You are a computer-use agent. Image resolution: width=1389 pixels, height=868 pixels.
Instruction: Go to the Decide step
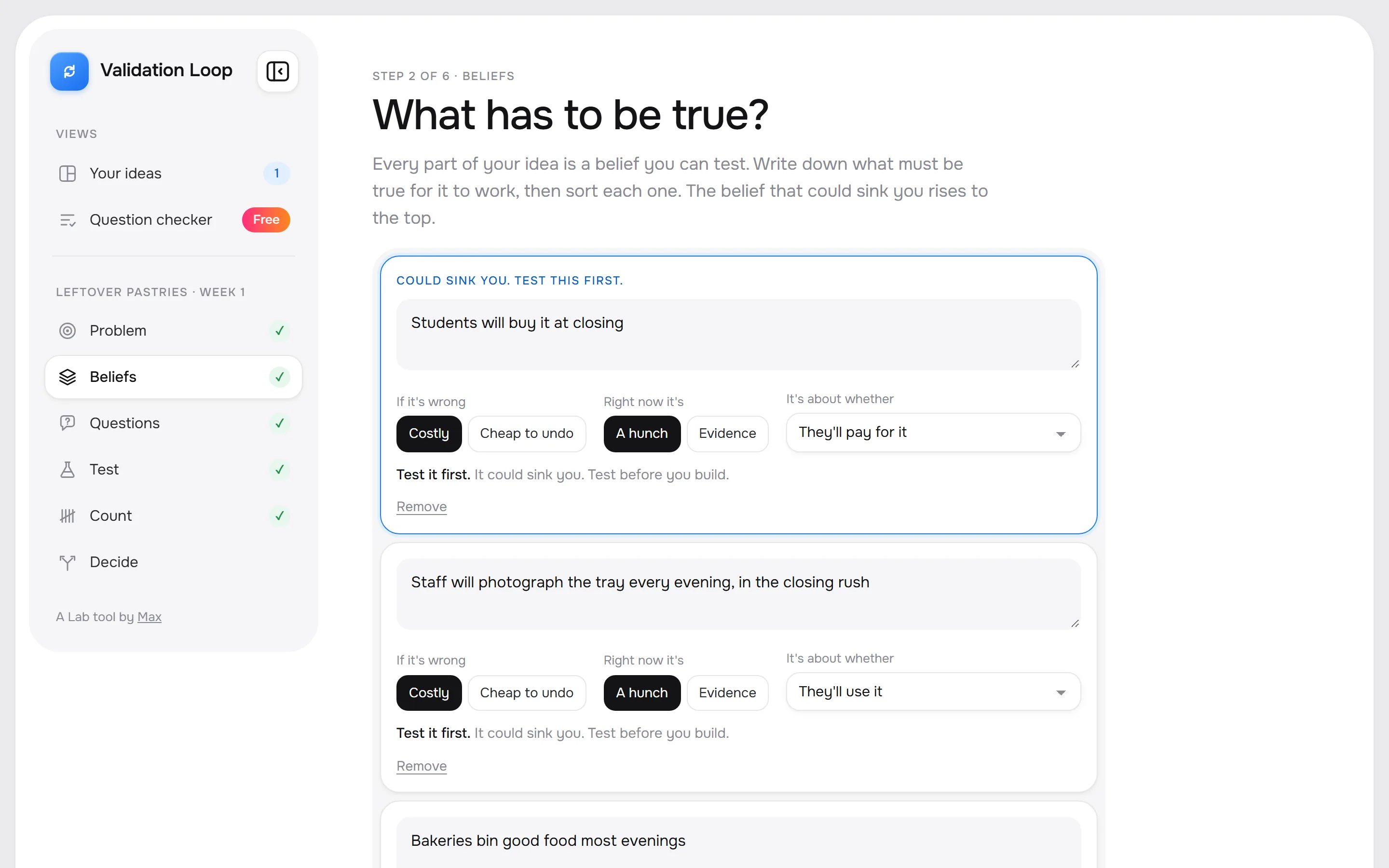pyautogui.click(x=173, y=562)
